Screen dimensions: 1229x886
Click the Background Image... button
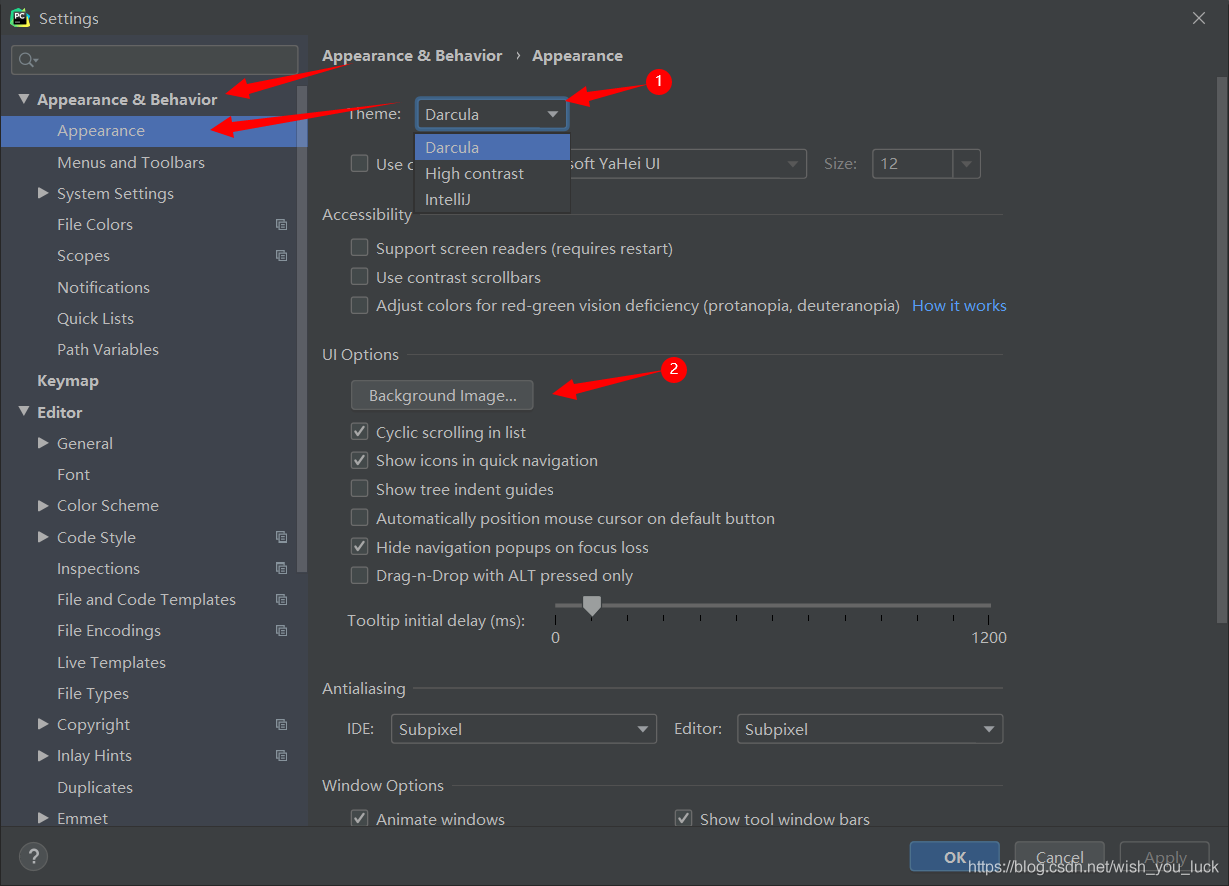tap(442, 396)
